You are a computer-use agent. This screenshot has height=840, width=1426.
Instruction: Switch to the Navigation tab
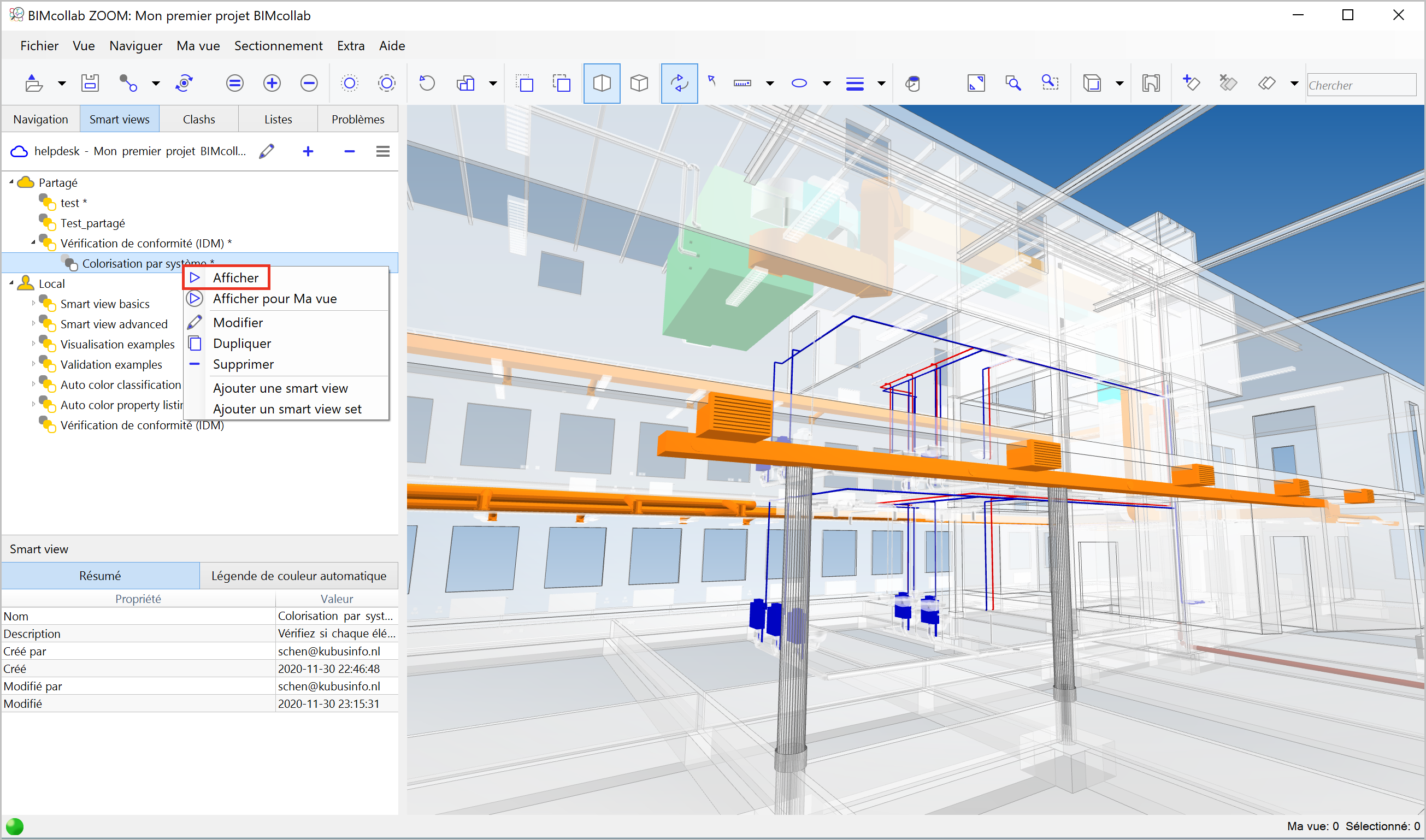click(41, 120)
